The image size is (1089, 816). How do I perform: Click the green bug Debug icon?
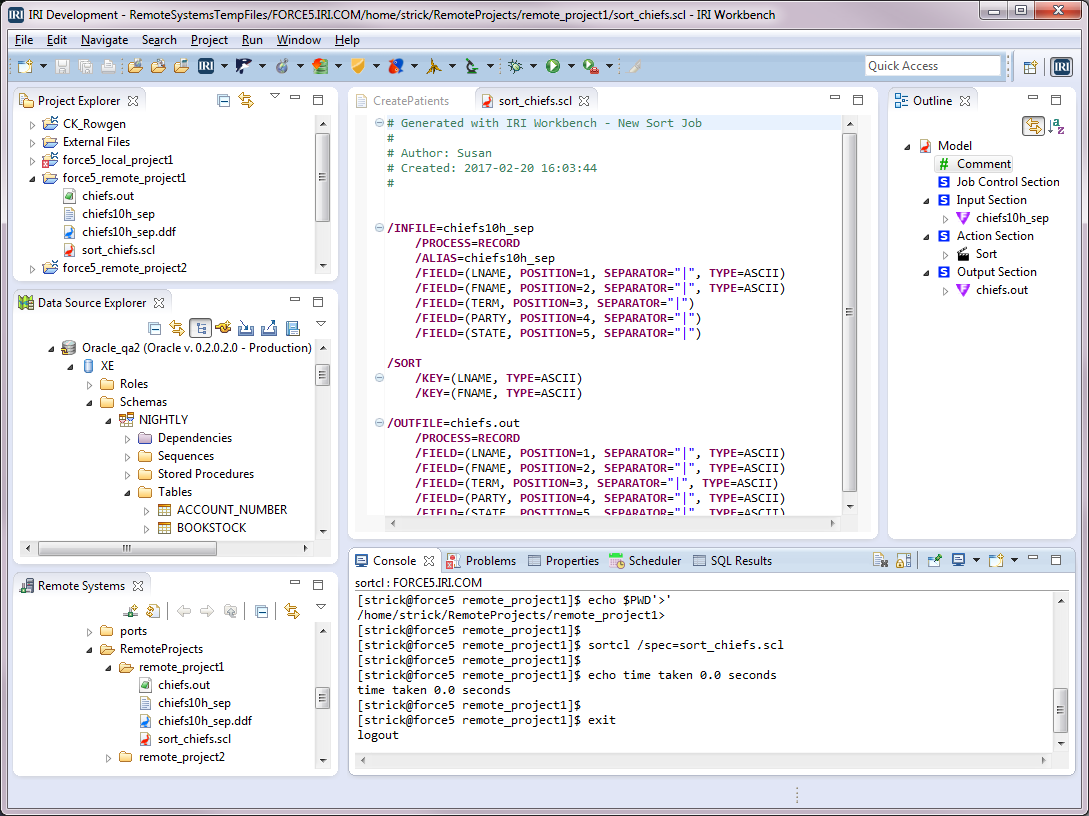click(515, 67)
